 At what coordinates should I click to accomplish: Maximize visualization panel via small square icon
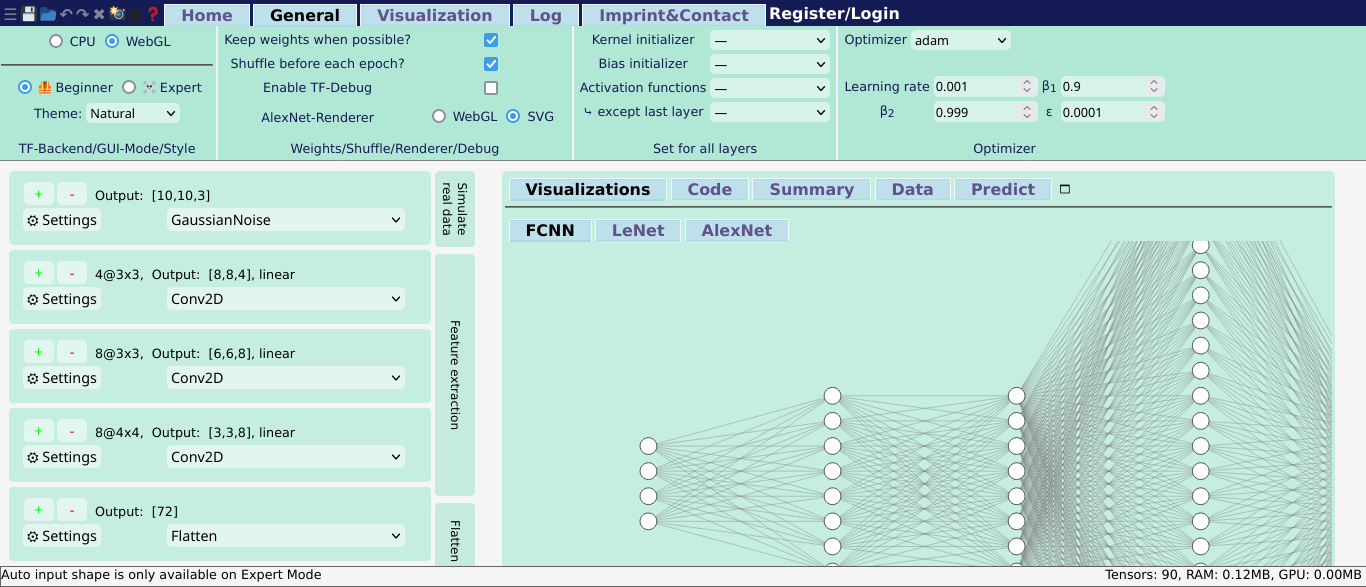tap(1065, 189)
